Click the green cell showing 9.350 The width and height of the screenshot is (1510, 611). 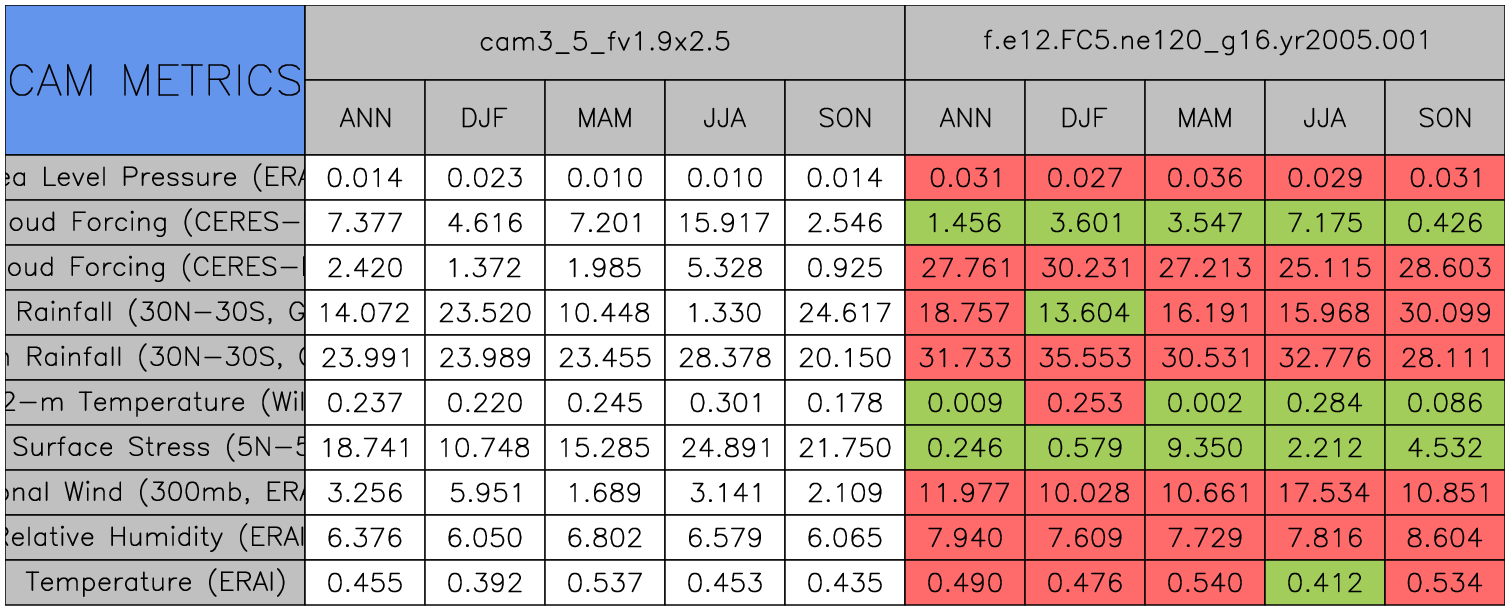[x=1204, y=448]
